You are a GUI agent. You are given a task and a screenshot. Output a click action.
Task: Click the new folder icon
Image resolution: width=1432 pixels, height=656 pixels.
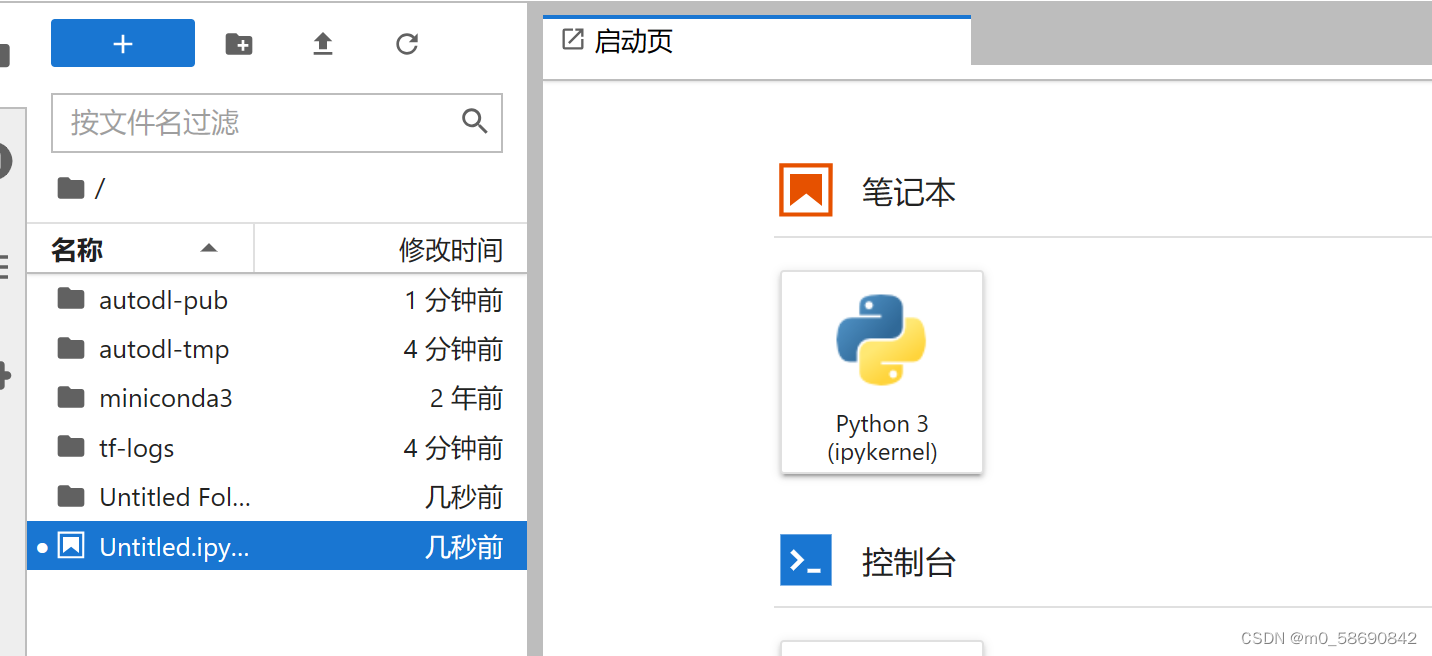(x=238, y=43)
